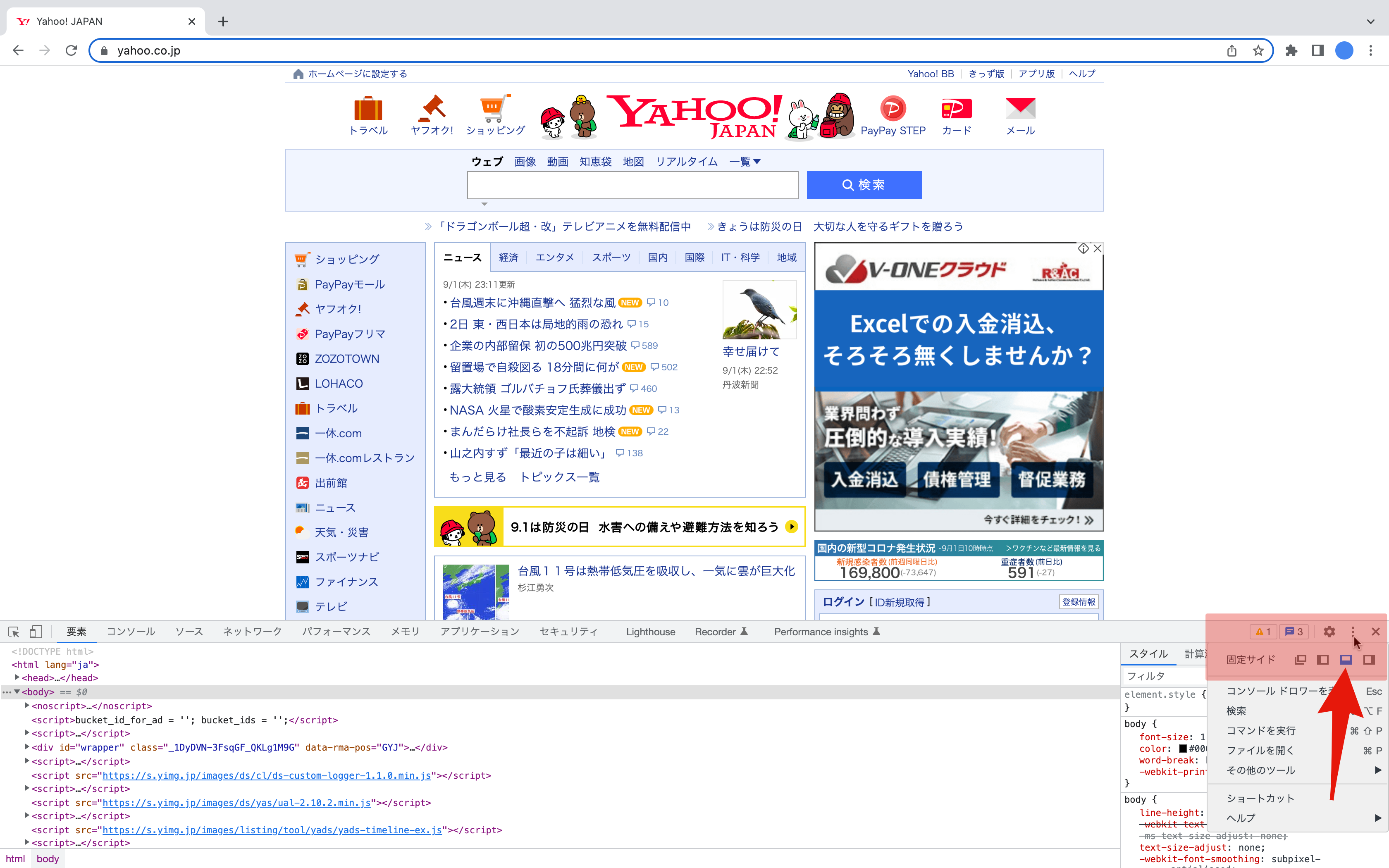Open the browser extensions puzzle icon
The height and width of the screenshot is (868, 1389).
tap(1291, 50)
